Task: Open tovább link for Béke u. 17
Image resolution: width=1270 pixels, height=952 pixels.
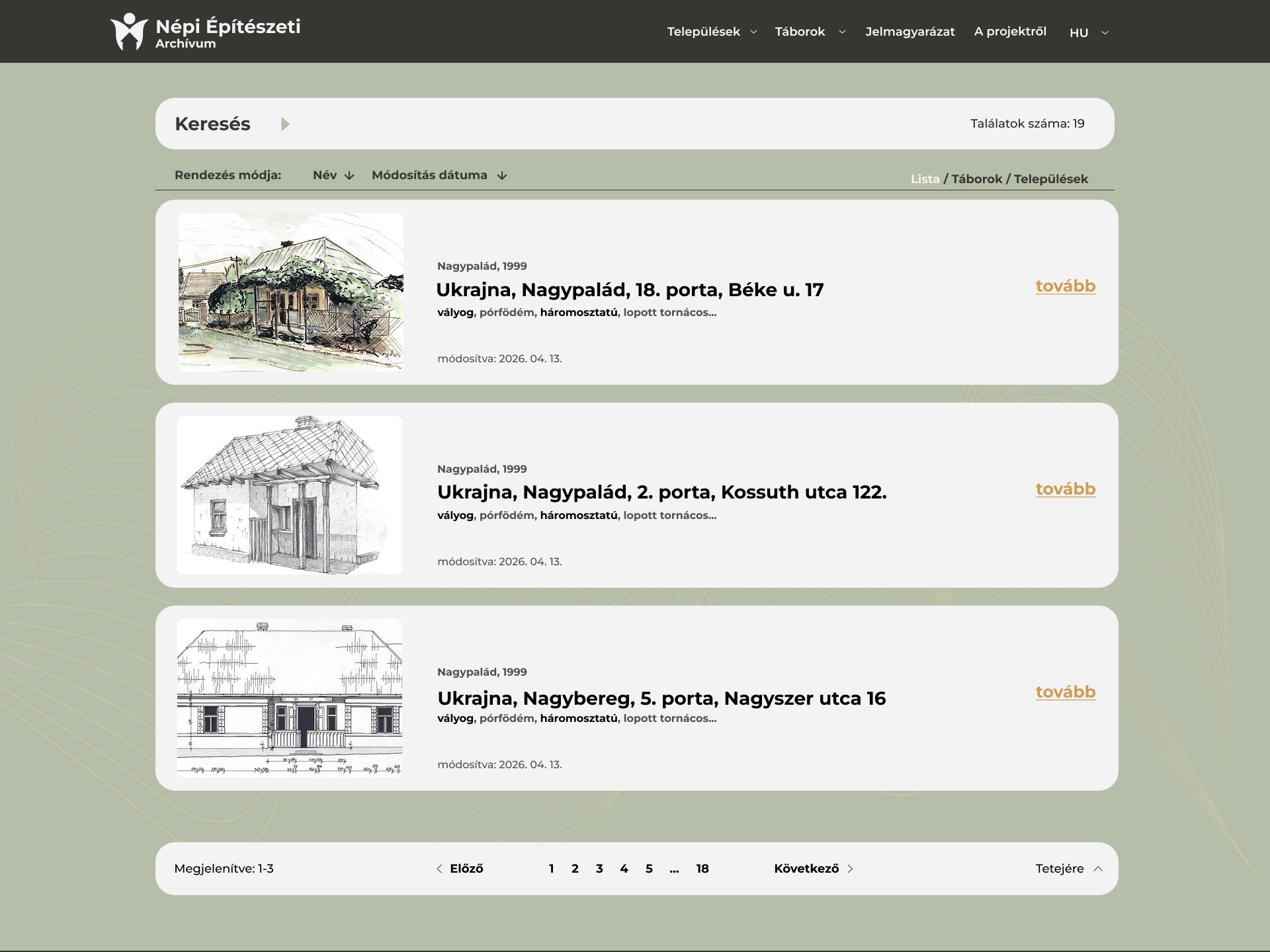Action: click(x=1066, y=286)
